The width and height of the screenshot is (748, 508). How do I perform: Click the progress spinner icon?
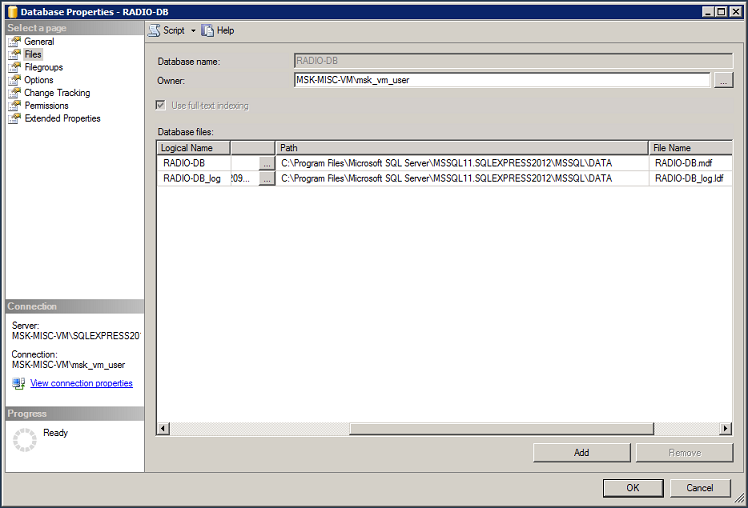24,440
